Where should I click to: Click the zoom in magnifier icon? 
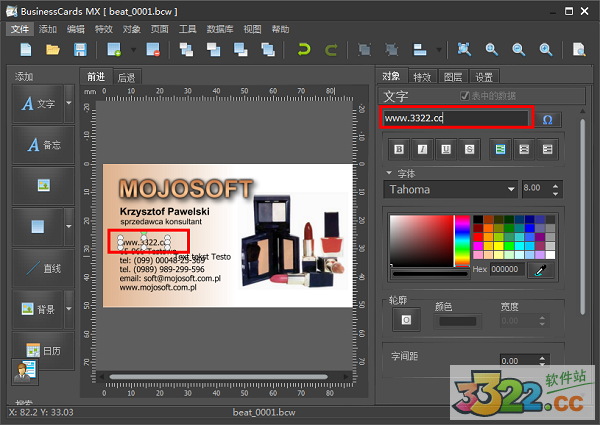[x=491, y=50]
